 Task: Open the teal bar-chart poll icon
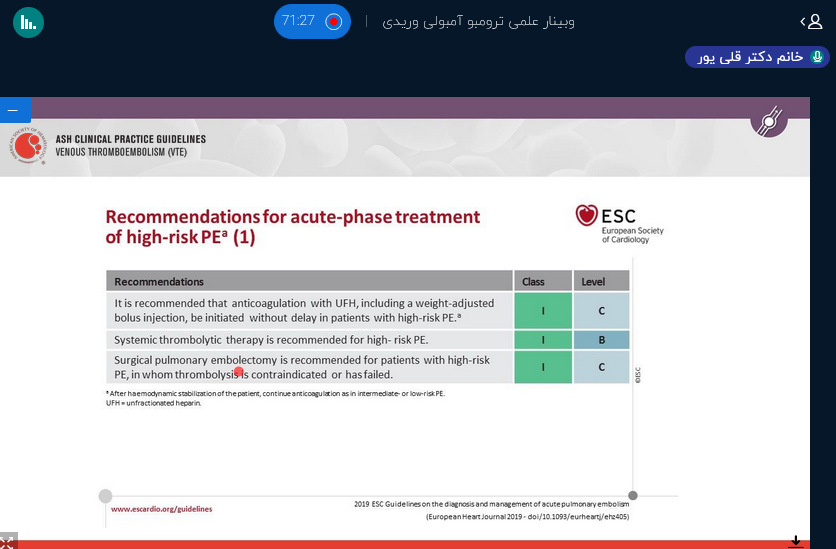[x=28, y=22]
